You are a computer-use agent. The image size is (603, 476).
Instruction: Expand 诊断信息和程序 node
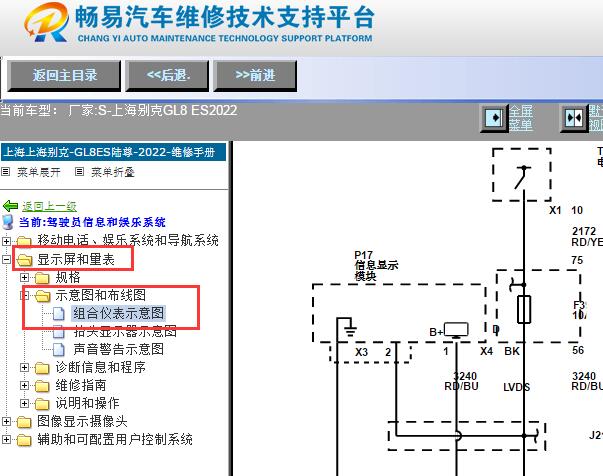[24, 368]
